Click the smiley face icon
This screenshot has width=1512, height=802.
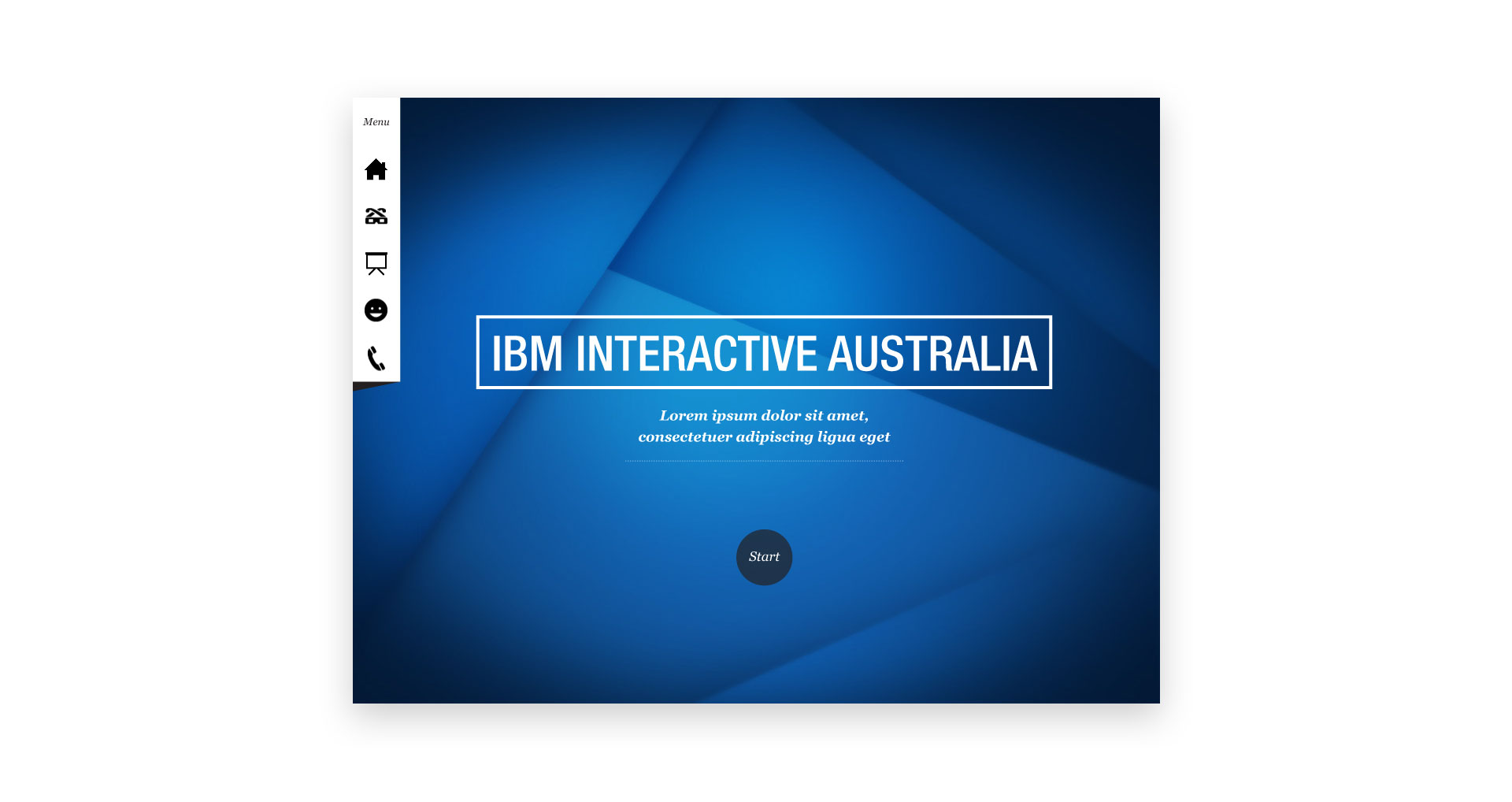coord(376,310)
